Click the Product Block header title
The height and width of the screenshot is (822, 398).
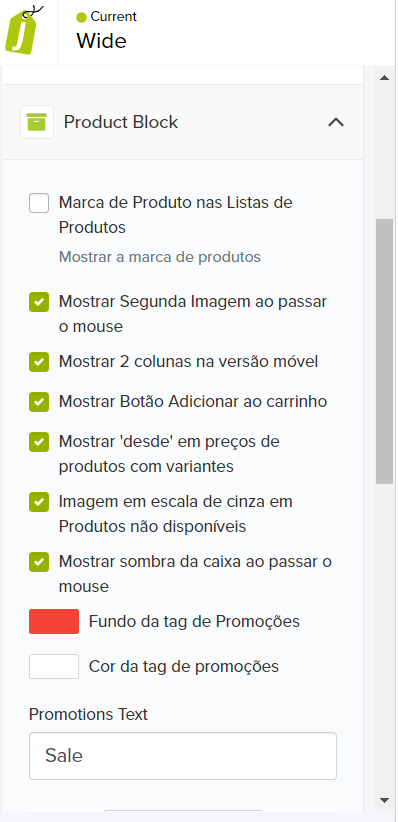121,122
